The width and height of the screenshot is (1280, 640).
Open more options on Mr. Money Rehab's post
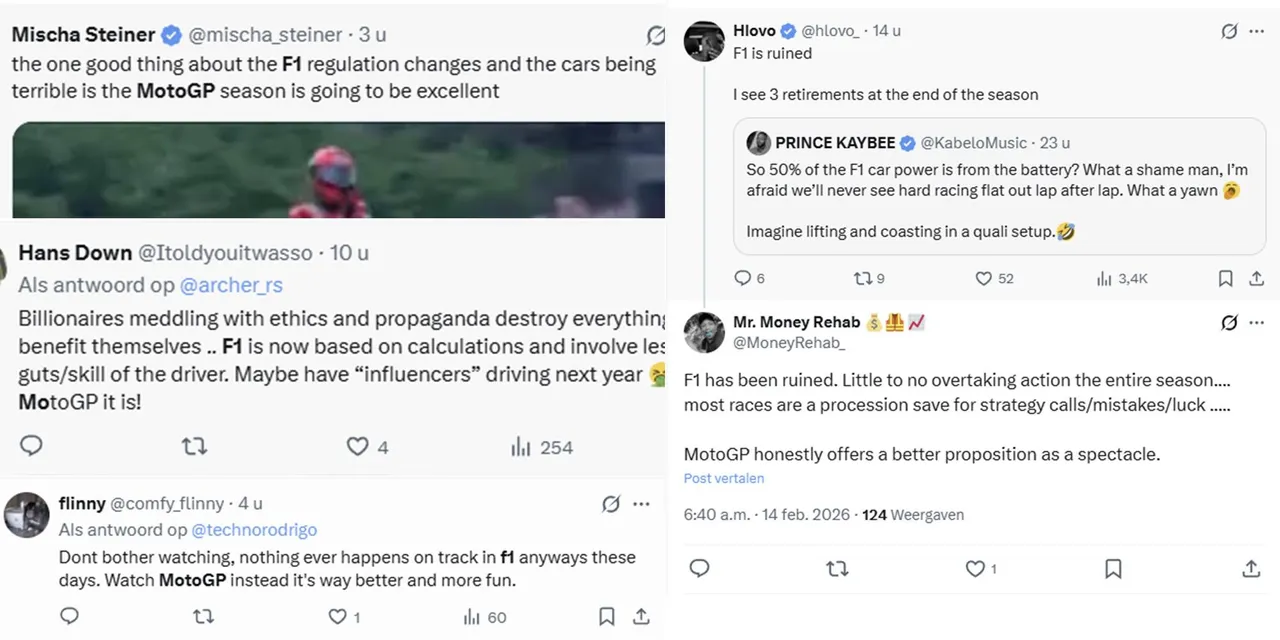(1257, 322)
